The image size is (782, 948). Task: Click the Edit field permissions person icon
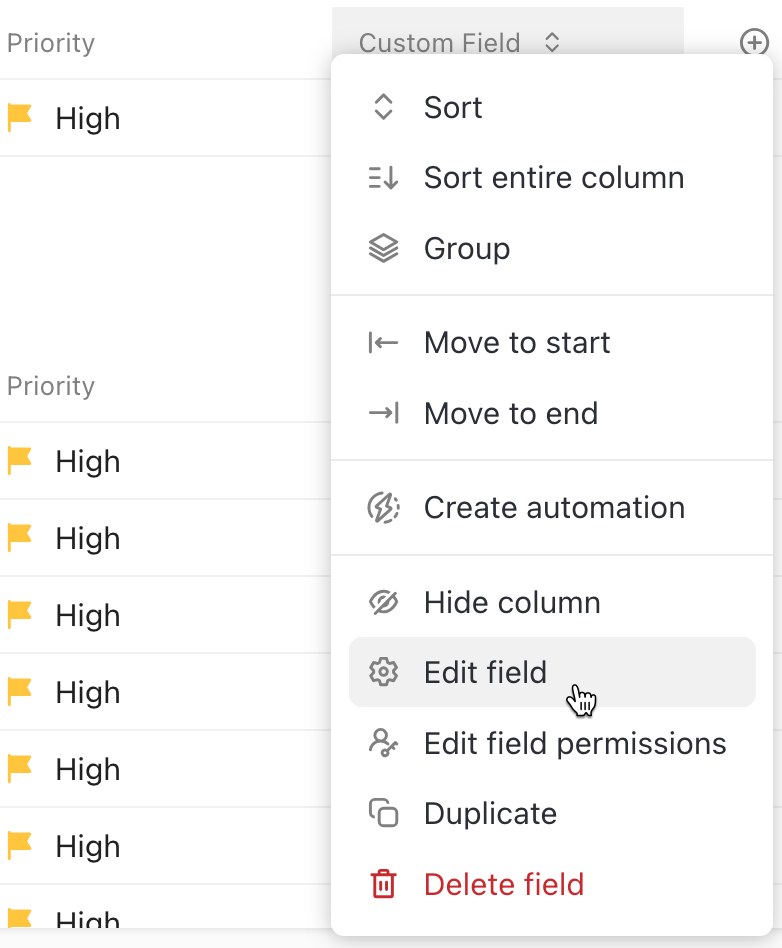(x=383, y=743)
